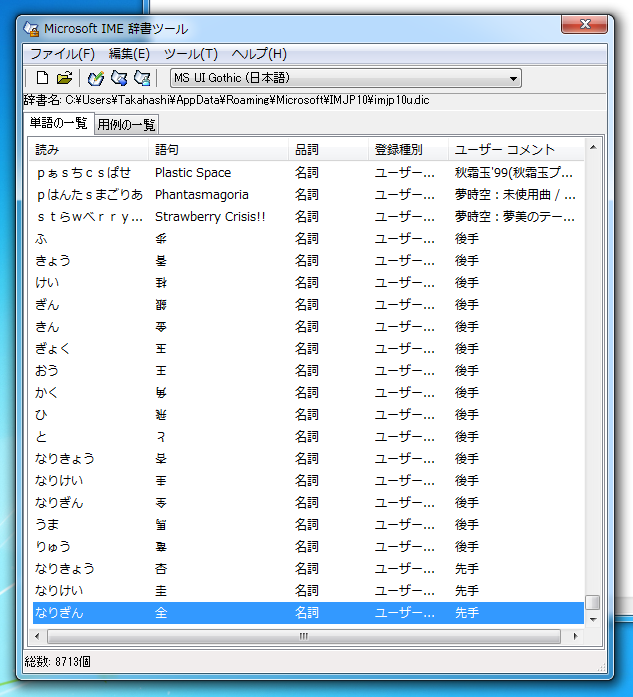Open the ツール(T) menu
Screen dimensions: 633x697
click(191, 54)
